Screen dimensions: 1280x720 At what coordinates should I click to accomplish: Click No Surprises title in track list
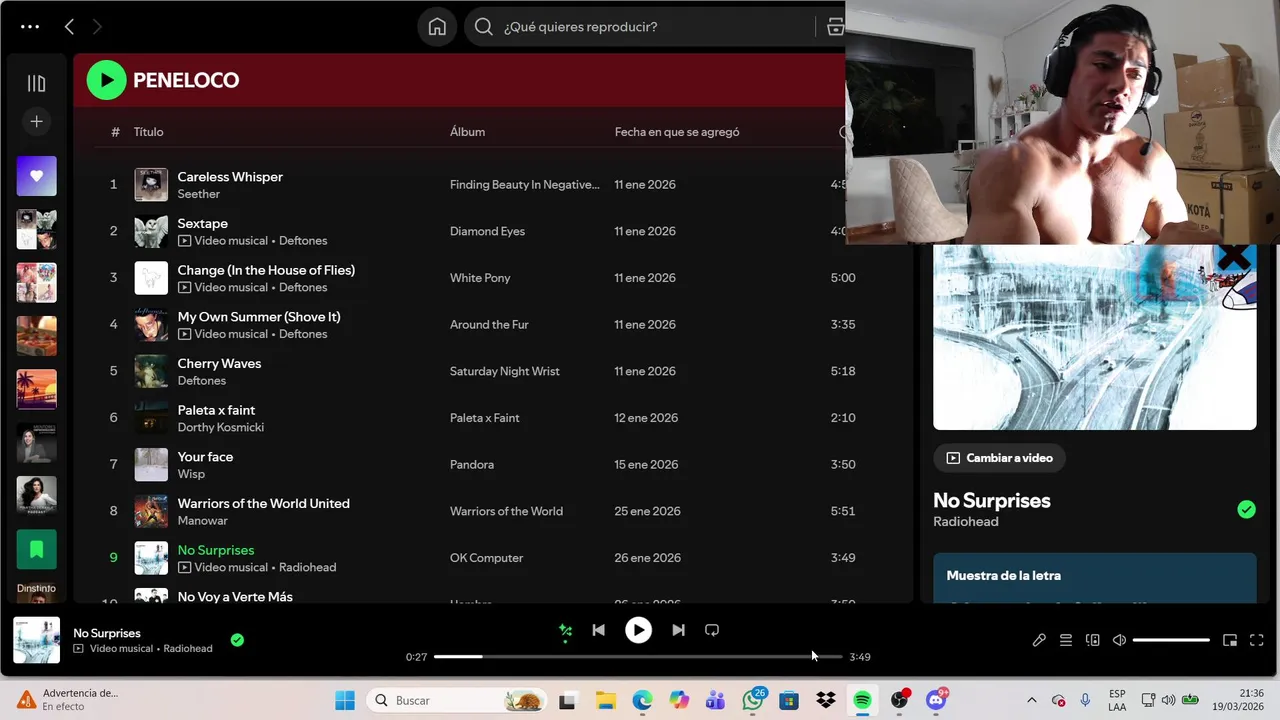click(x=215, y=550)
